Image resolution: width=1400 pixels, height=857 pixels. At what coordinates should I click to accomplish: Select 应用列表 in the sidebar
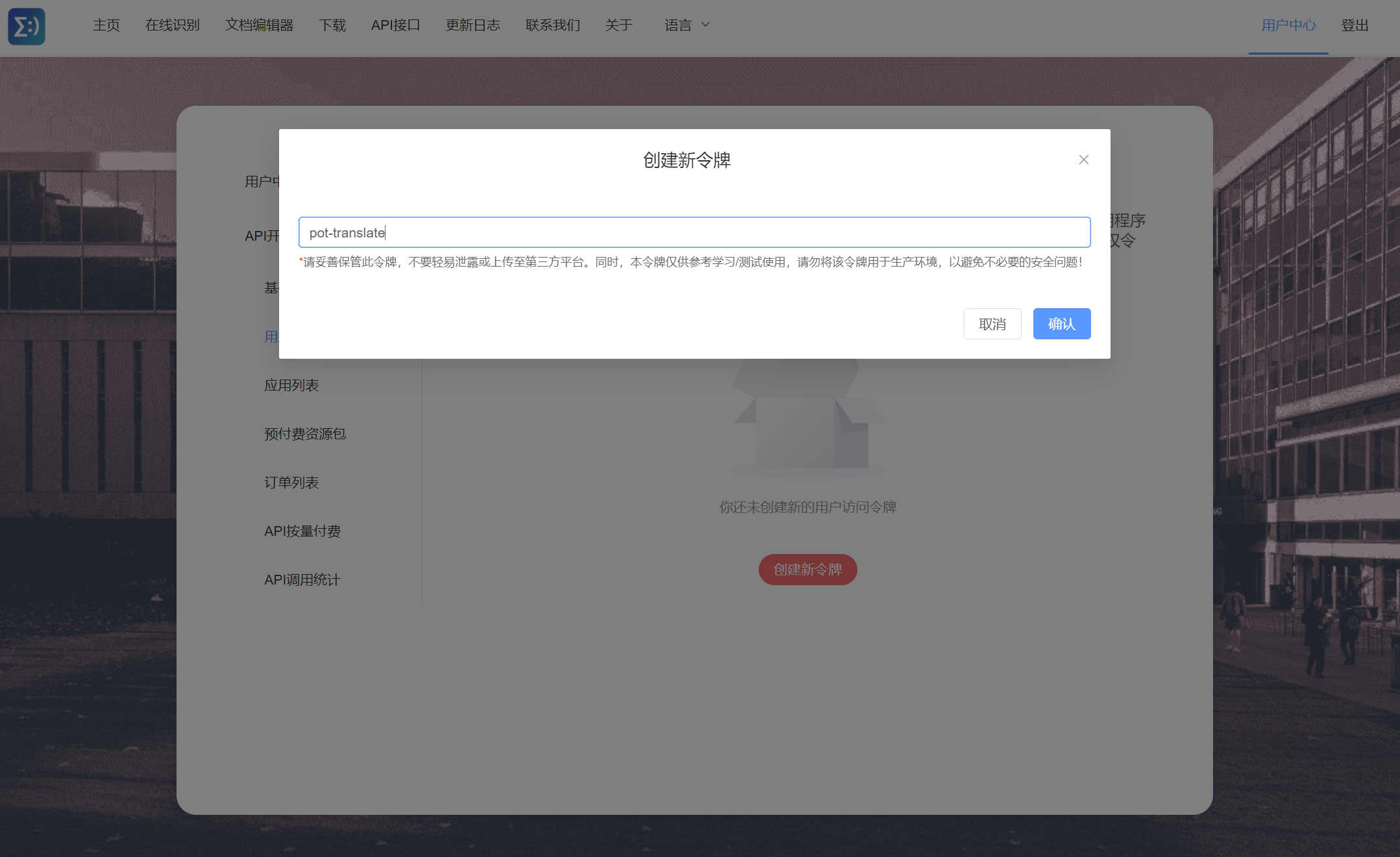click(293, 385)
